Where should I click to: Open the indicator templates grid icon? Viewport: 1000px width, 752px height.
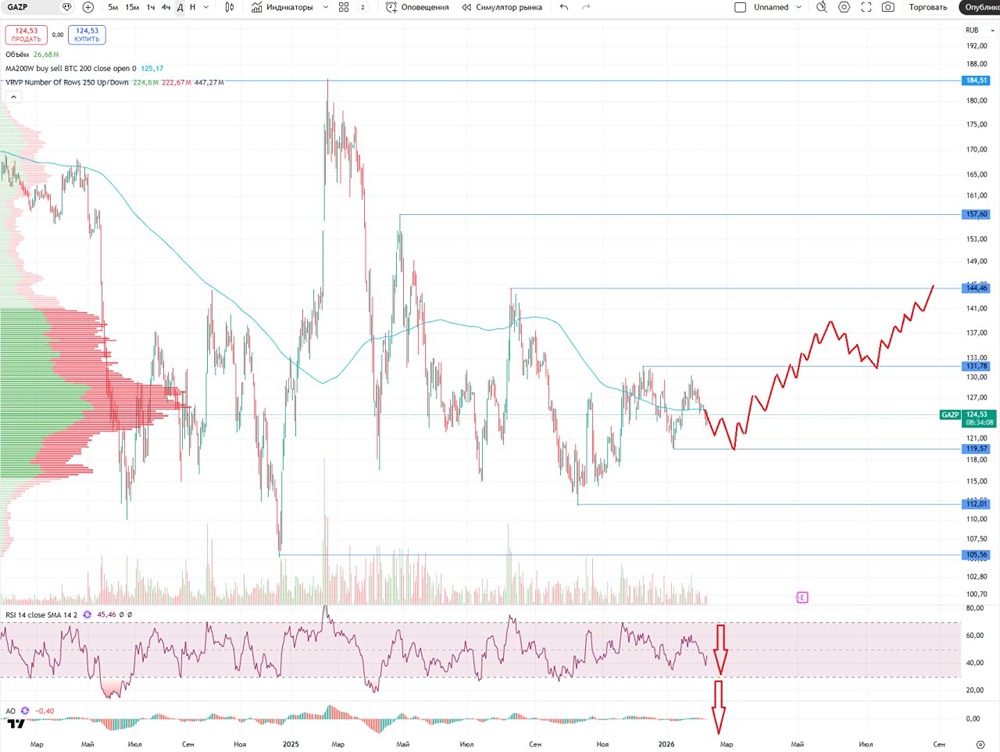tap(344, 8)
